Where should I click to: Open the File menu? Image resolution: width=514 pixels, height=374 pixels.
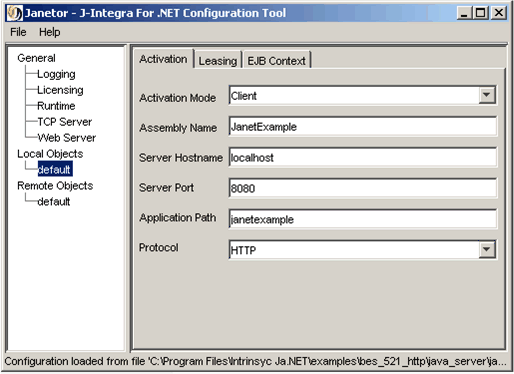click(x=18, y=32)
